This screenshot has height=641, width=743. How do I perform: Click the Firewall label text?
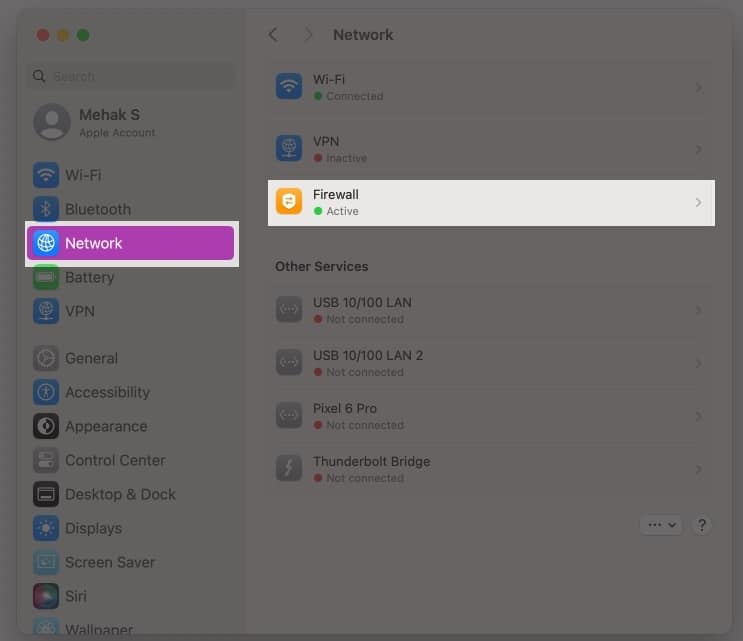click(x=336, y=194)
